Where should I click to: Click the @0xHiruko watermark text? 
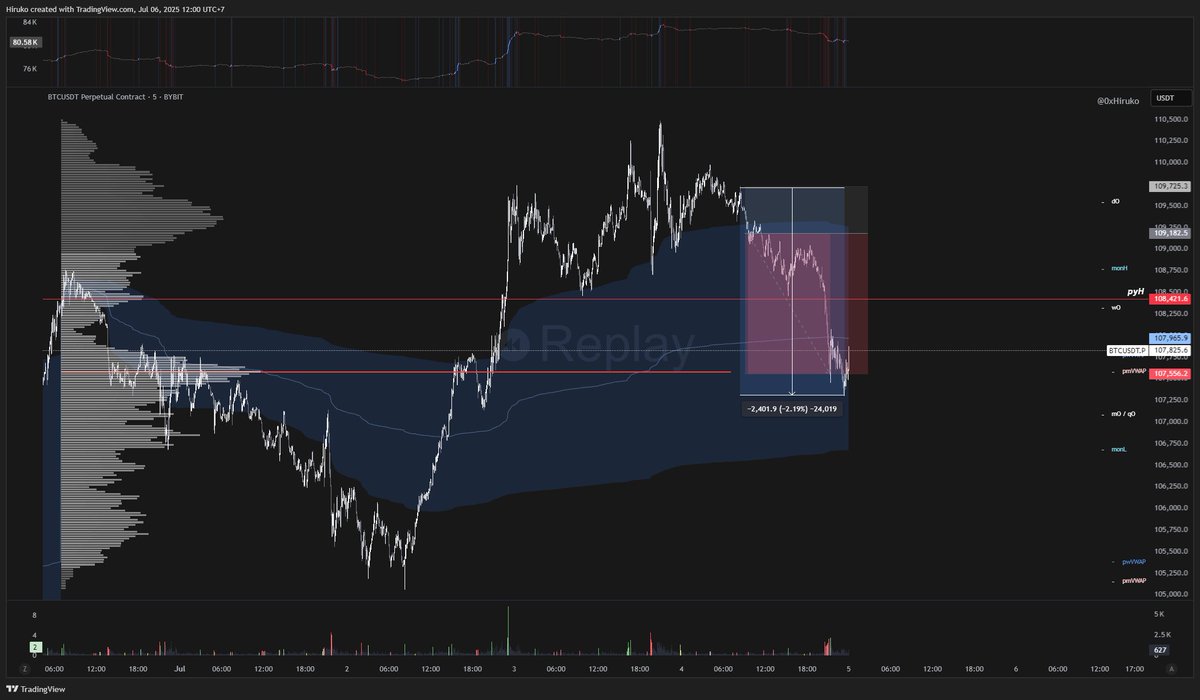point(1119,102)
